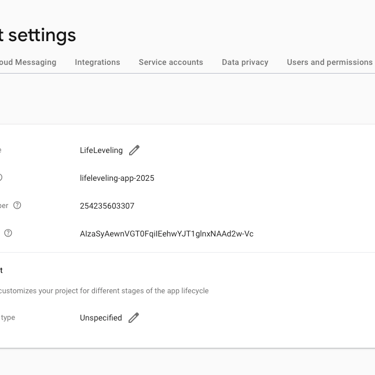Click the partially visible help icon on the project ID row
This screenshot has width=375, height=375.
1,177
